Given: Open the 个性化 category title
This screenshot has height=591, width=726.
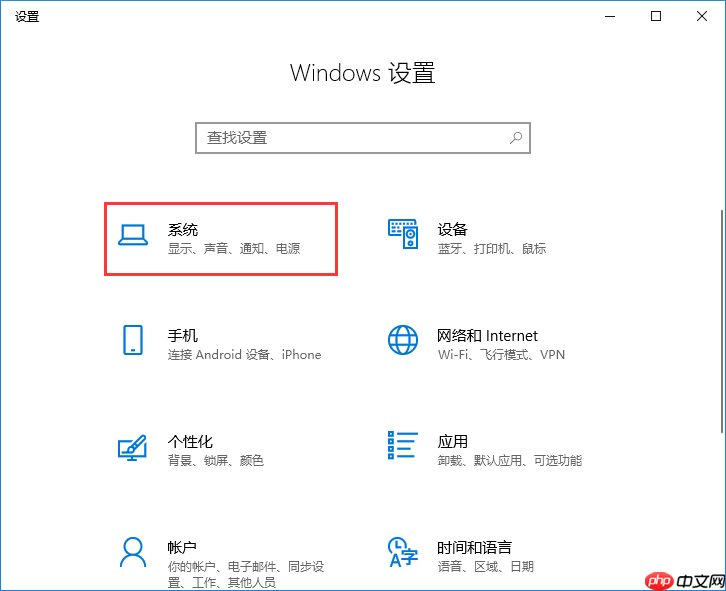Looking at the screenshot, I should (190, 441).
